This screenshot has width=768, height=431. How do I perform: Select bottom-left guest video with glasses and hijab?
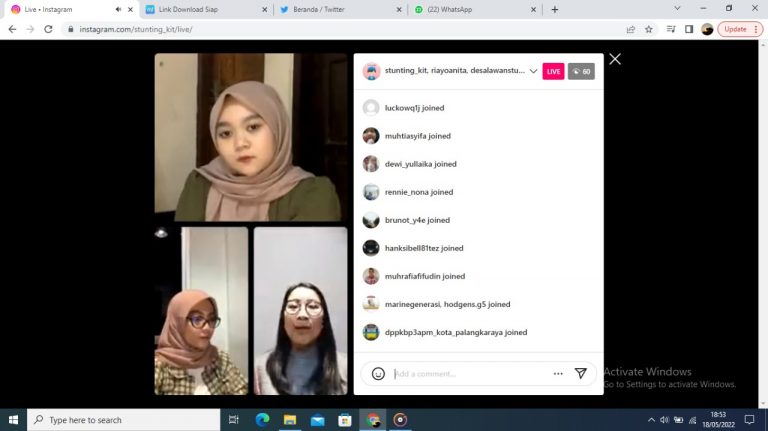[x=201, y=311]
